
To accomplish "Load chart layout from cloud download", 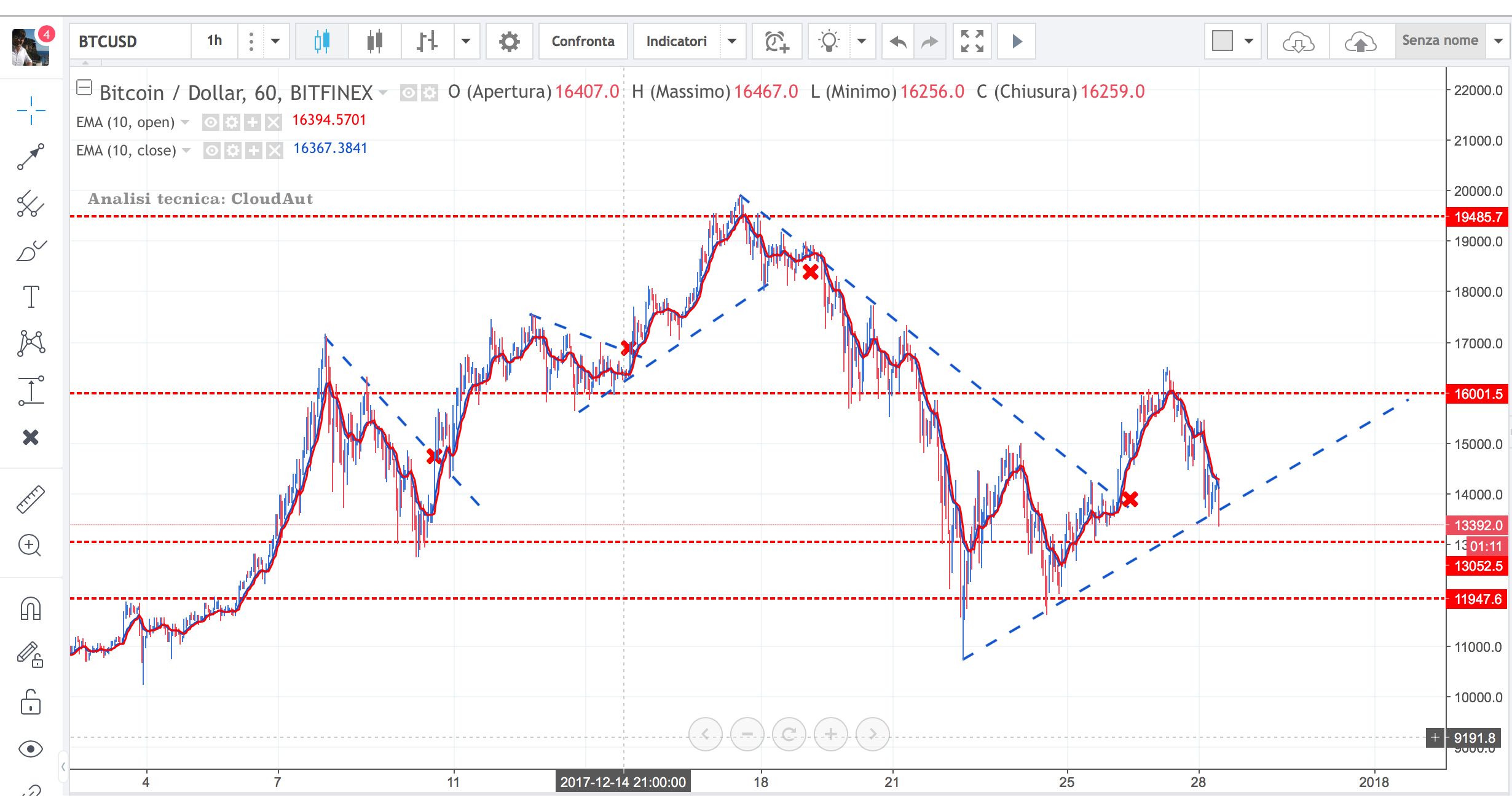I will [x=1298, y=41].
